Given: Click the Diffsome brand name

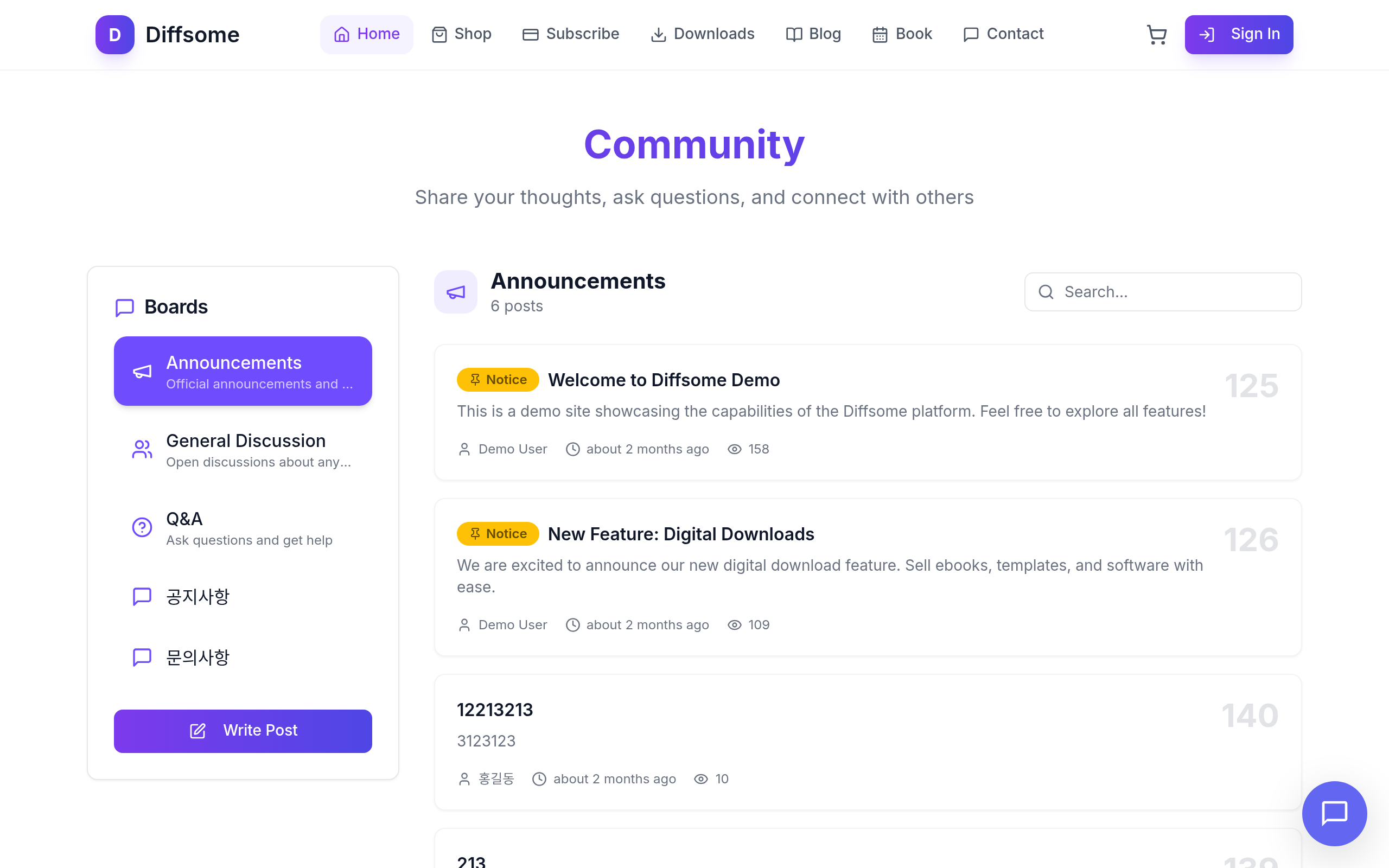Looking at the screenshot, I should tap(192, 34).
